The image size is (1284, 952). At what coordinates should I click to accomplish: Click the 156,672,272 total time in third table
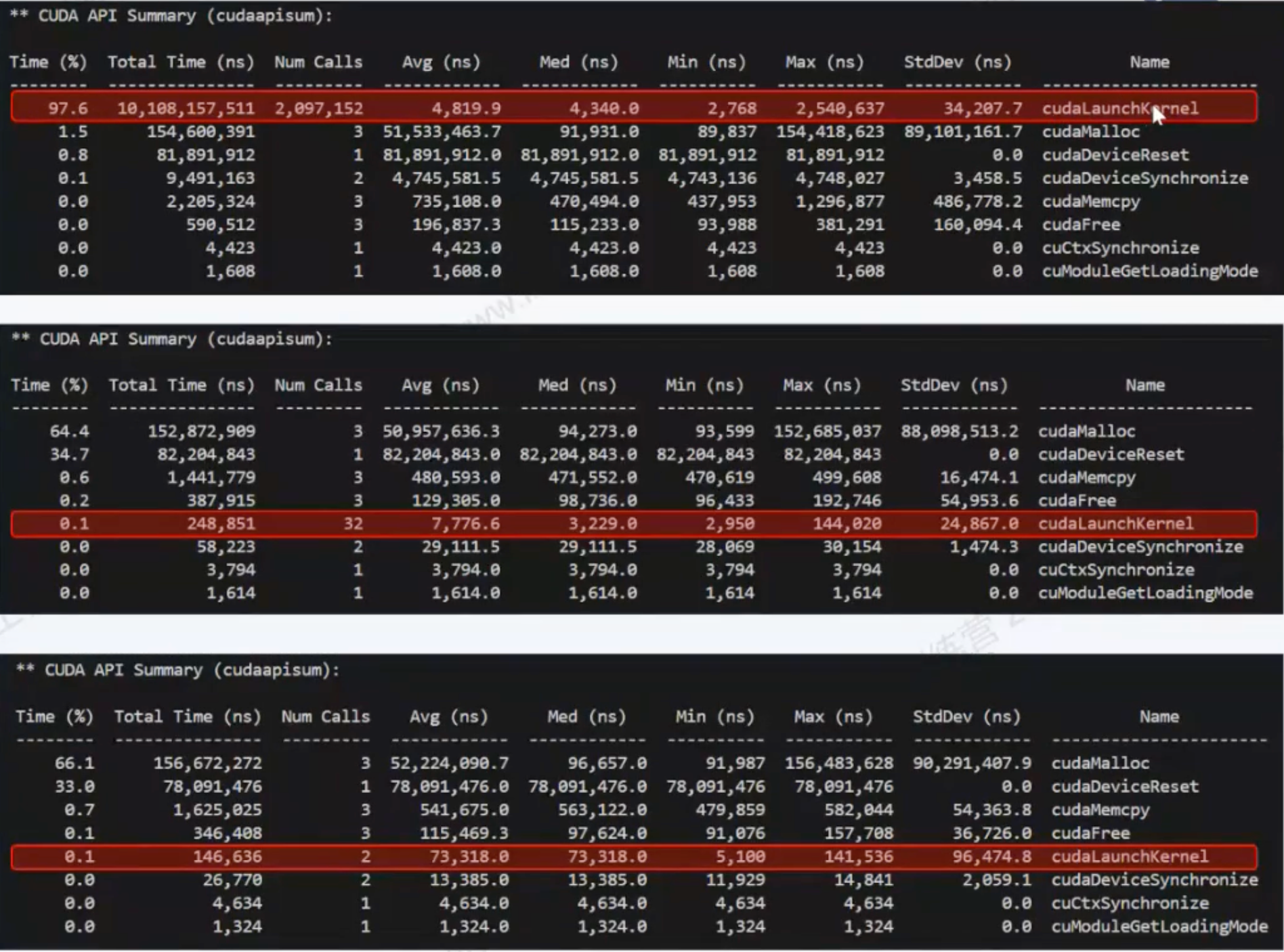(x=207, y=763)
